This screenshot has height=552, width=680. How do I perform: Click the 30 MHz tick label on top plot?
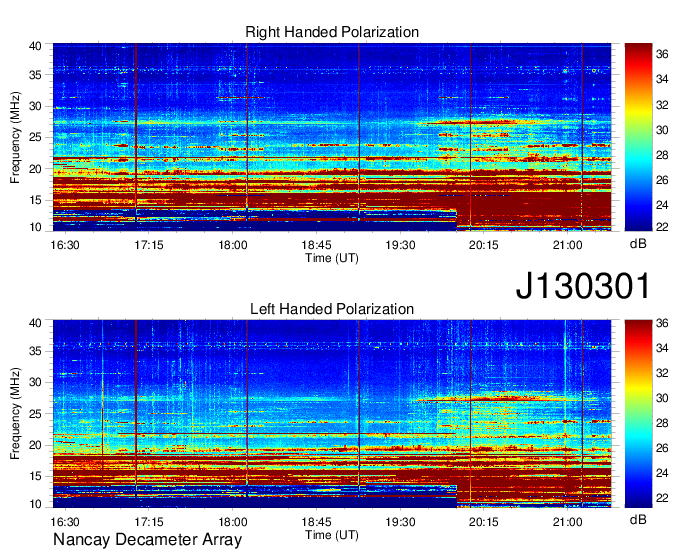(35, 106)
